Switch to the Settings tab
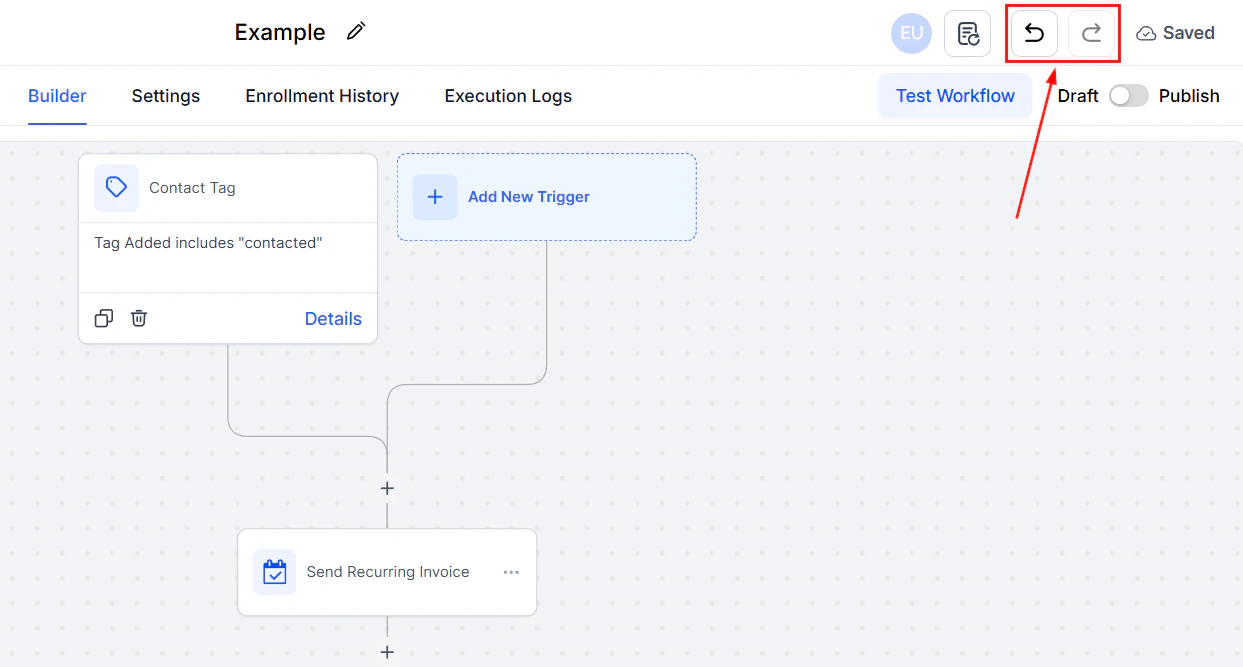 [165, 95]
